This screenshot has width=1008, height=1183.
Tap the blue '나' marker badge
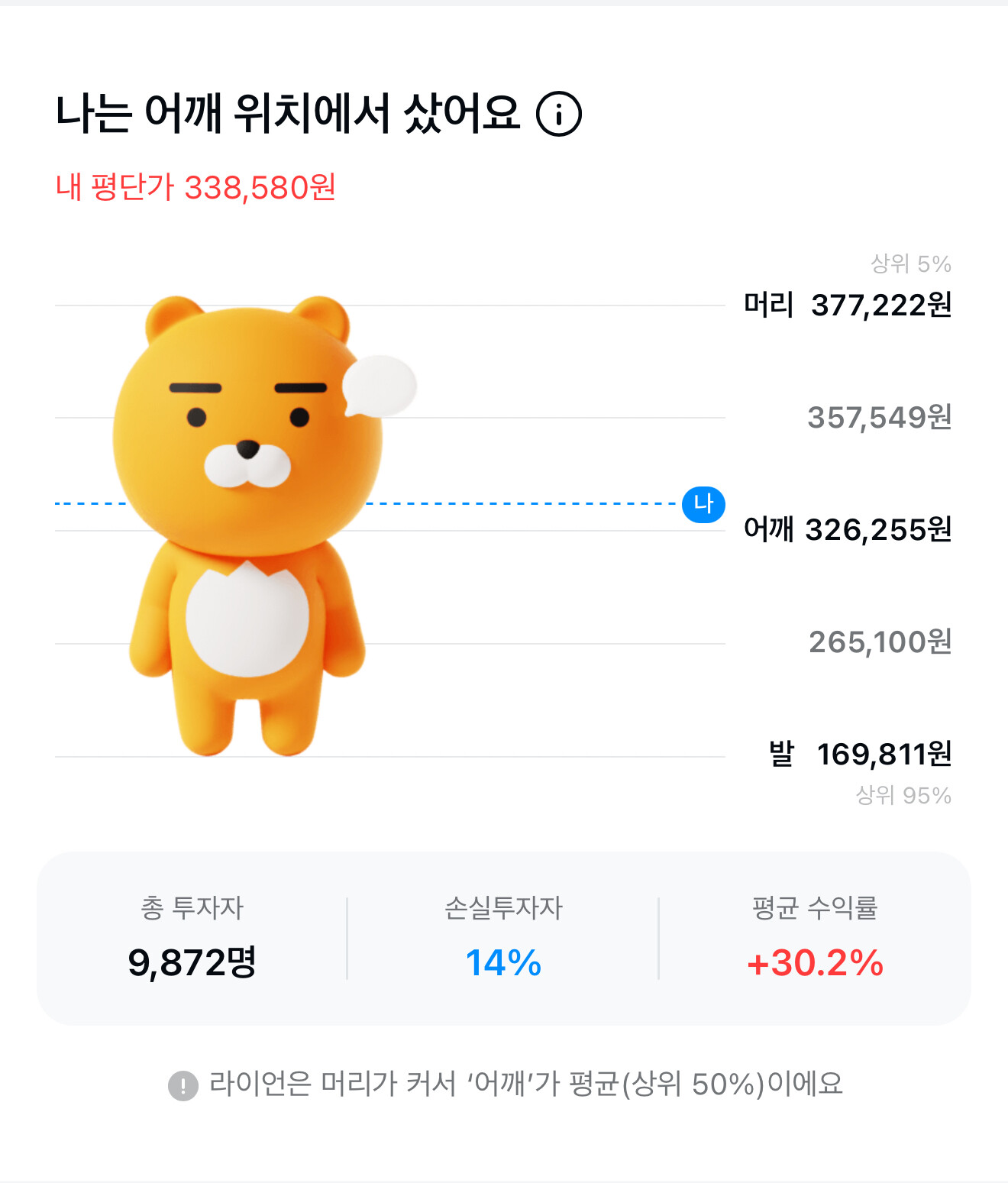pos(703,504)
